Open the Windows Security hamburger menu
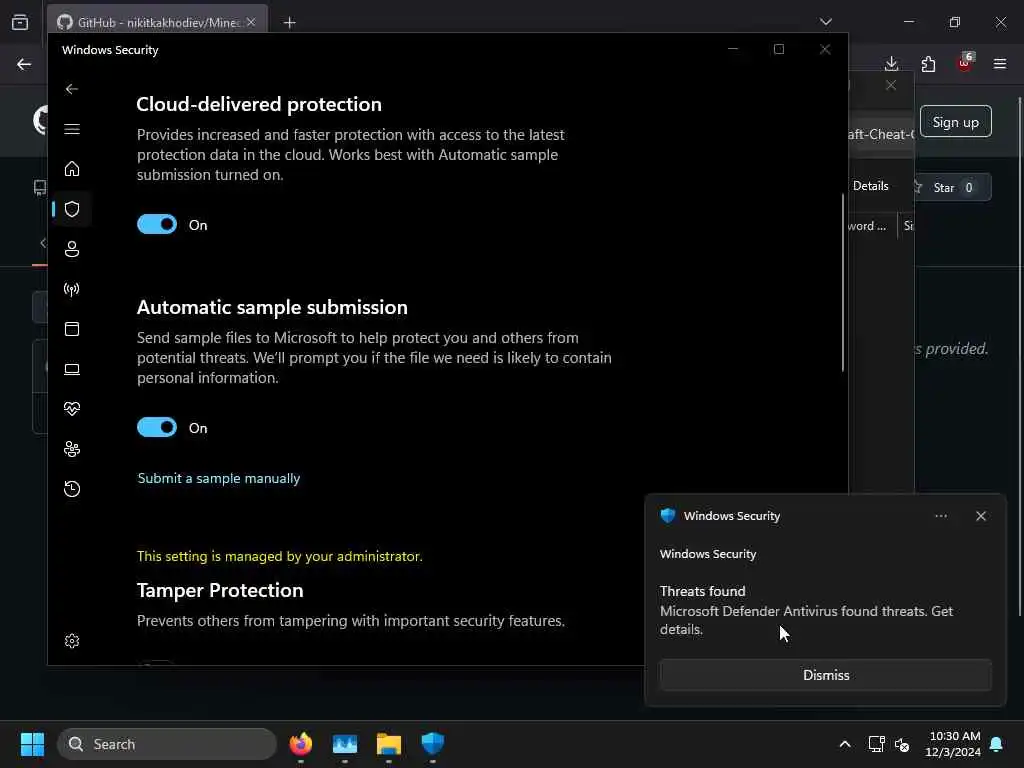 click(x=72, y=129)
